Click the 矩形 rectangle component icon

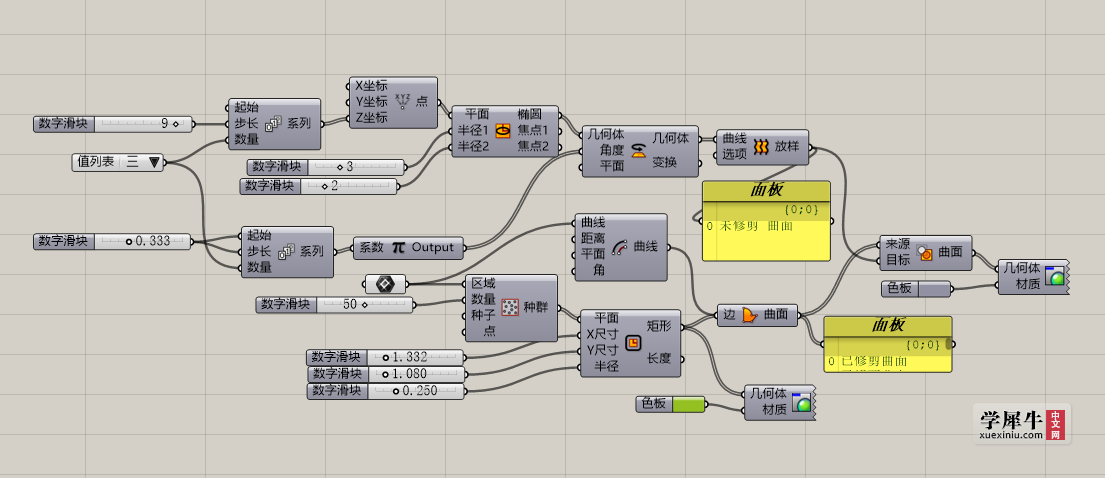click(x=633, y=343)
